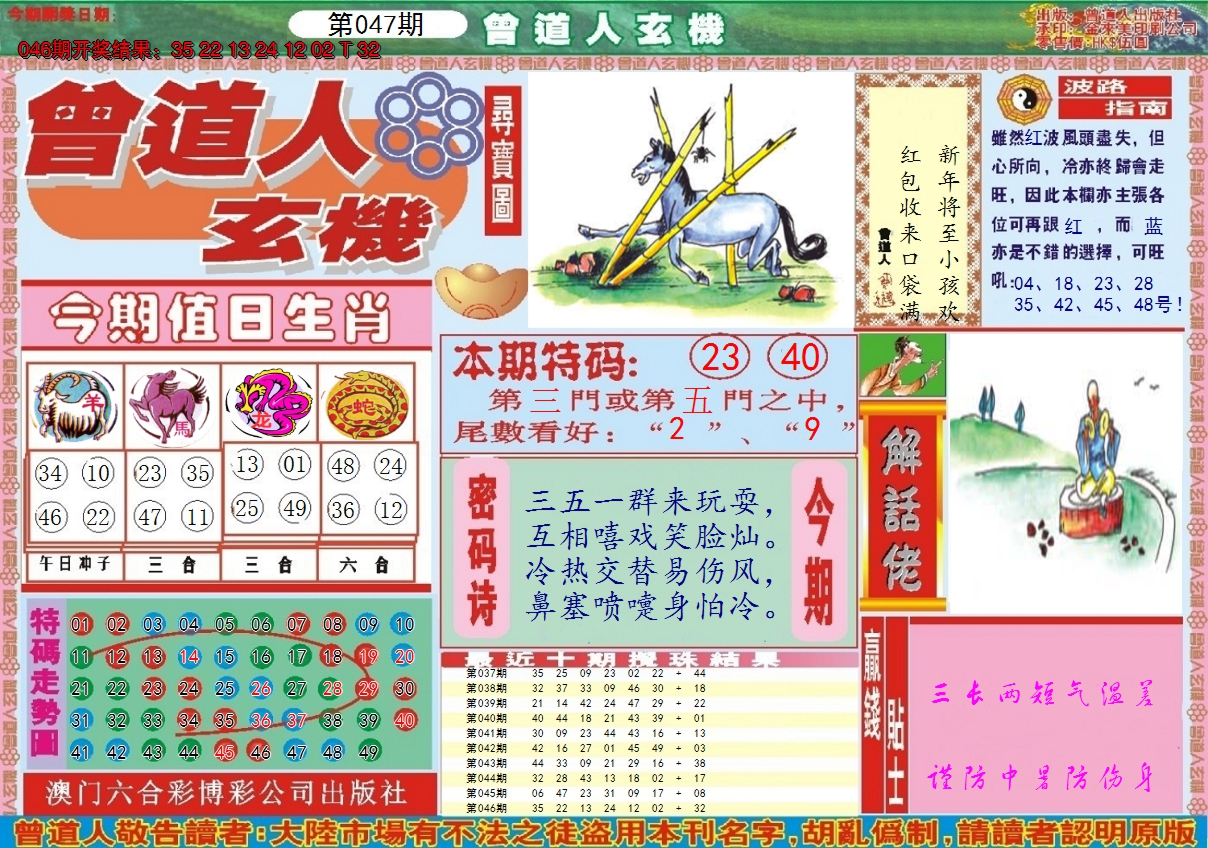
Task: Click green ball 49 in the trend chart
Action: pos(368,753)
